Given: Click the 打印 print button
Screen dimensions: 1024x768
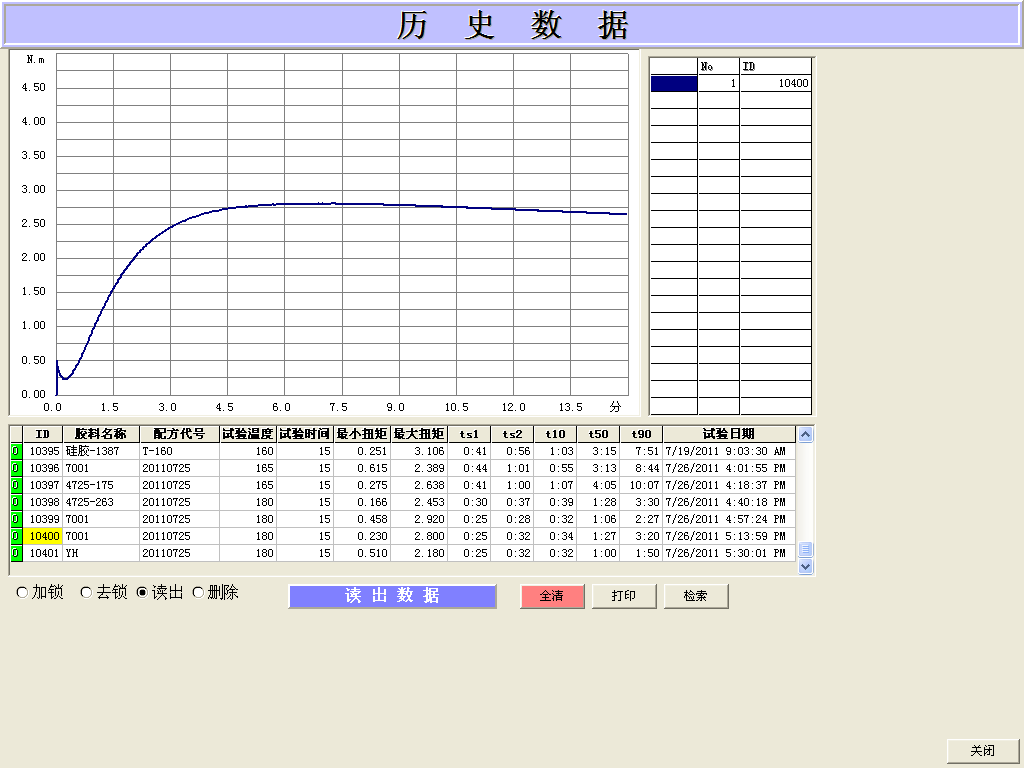Looking at the screenshot, I should coord(624,596).
